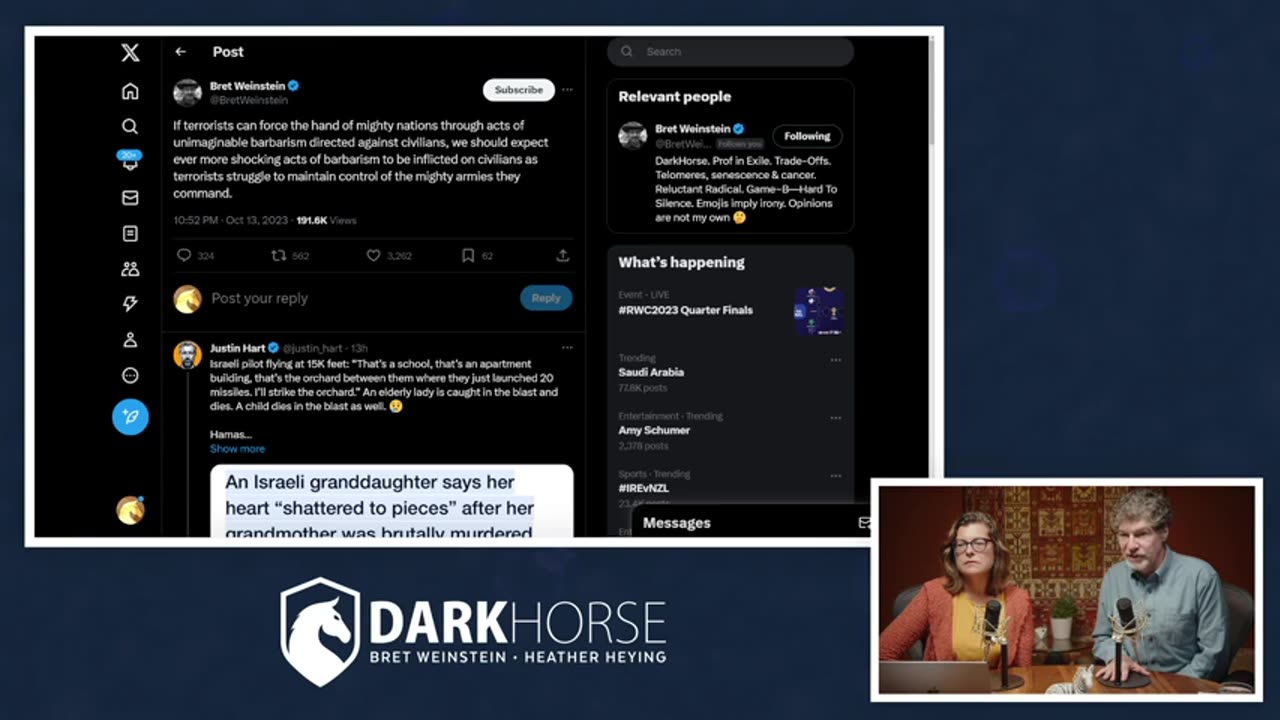Expand Justin Hart's reply with Show more
Viewport: 1280px width, 720px height.
(237, 449)
